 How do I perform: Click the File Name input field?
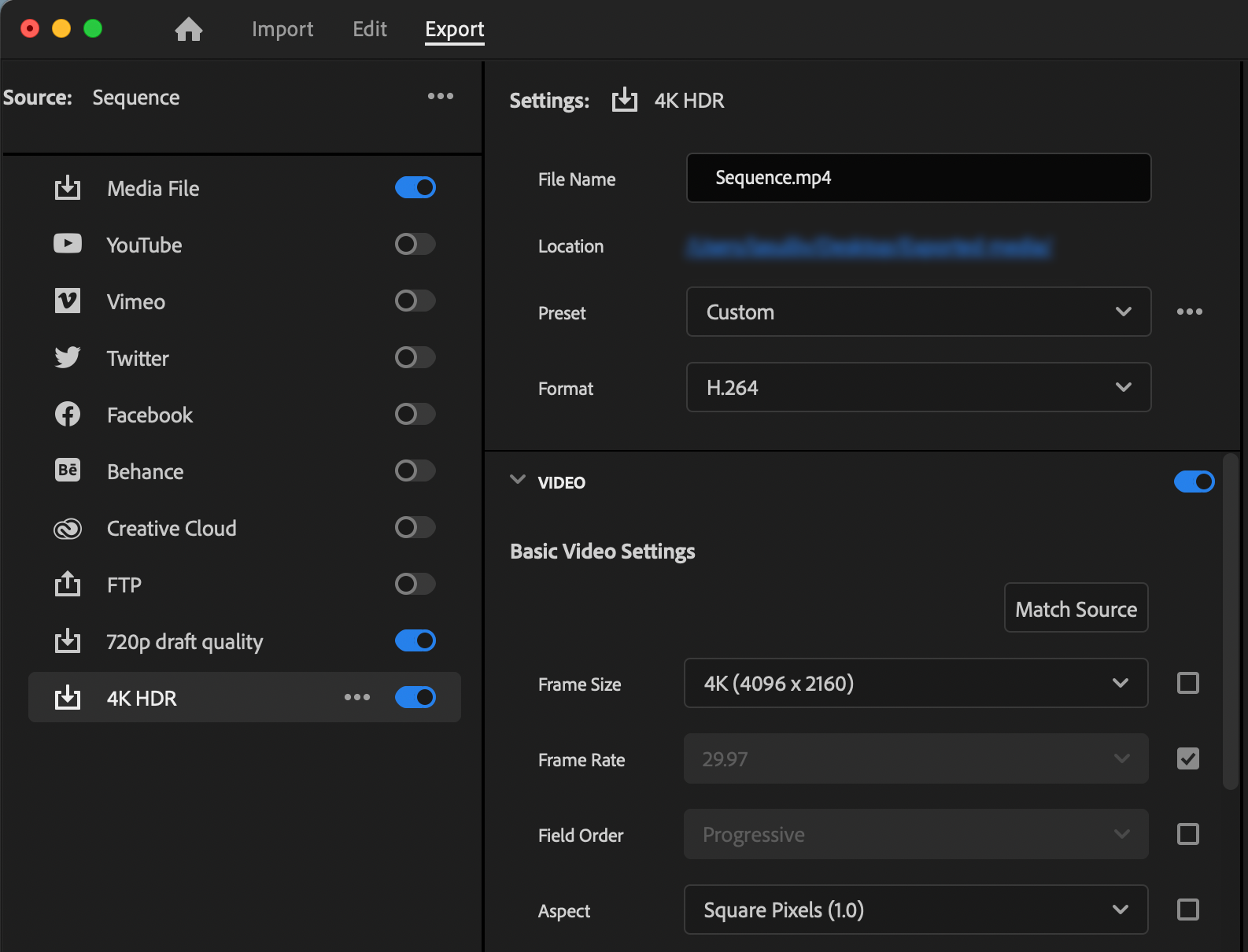(918, 178)
